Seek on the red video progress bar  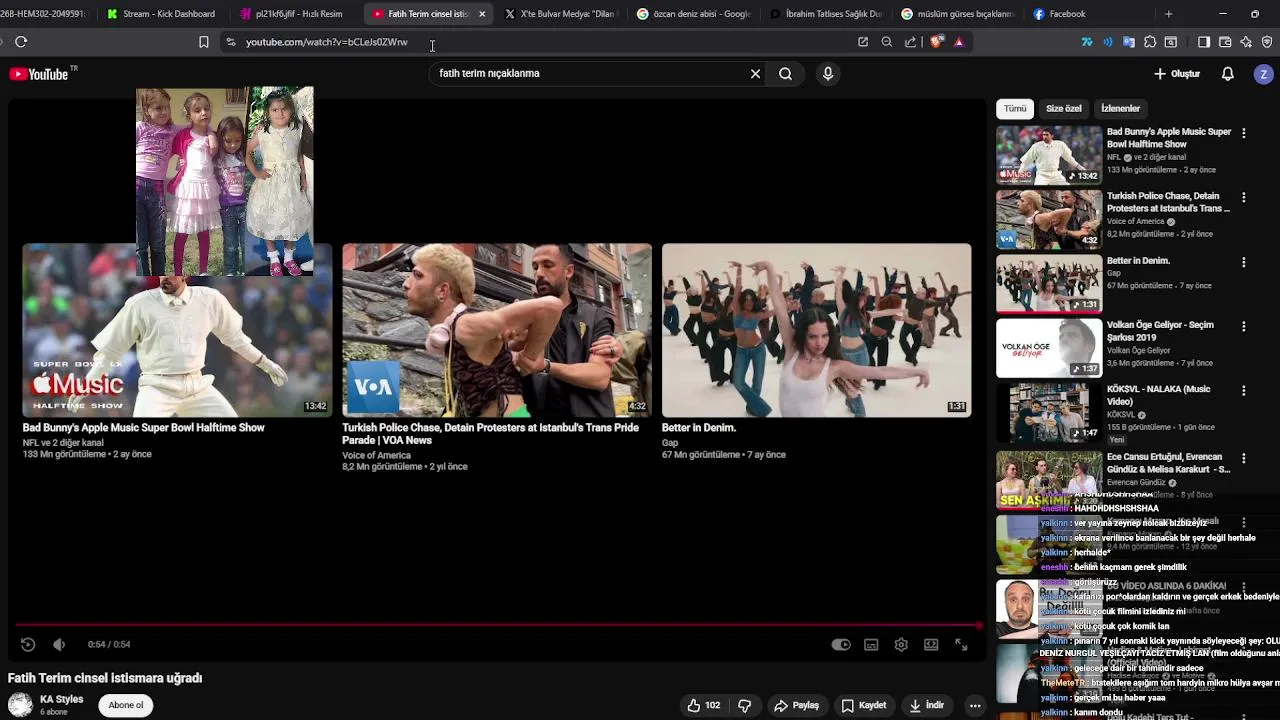498,626
